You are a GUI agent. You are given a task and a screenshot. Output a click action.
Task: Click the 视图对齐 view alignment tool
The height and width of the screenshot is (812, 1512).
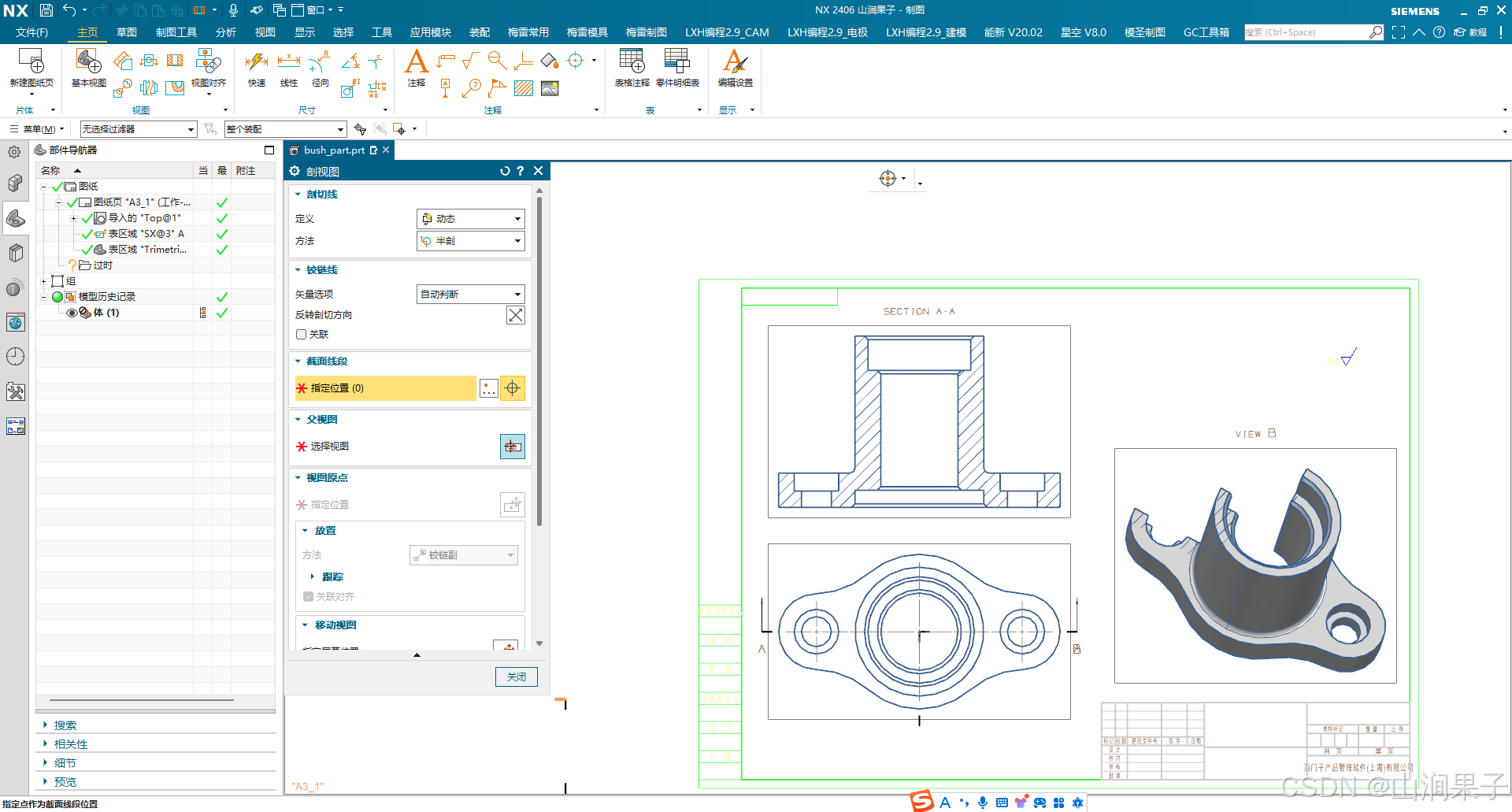click(x=208, y=61)
